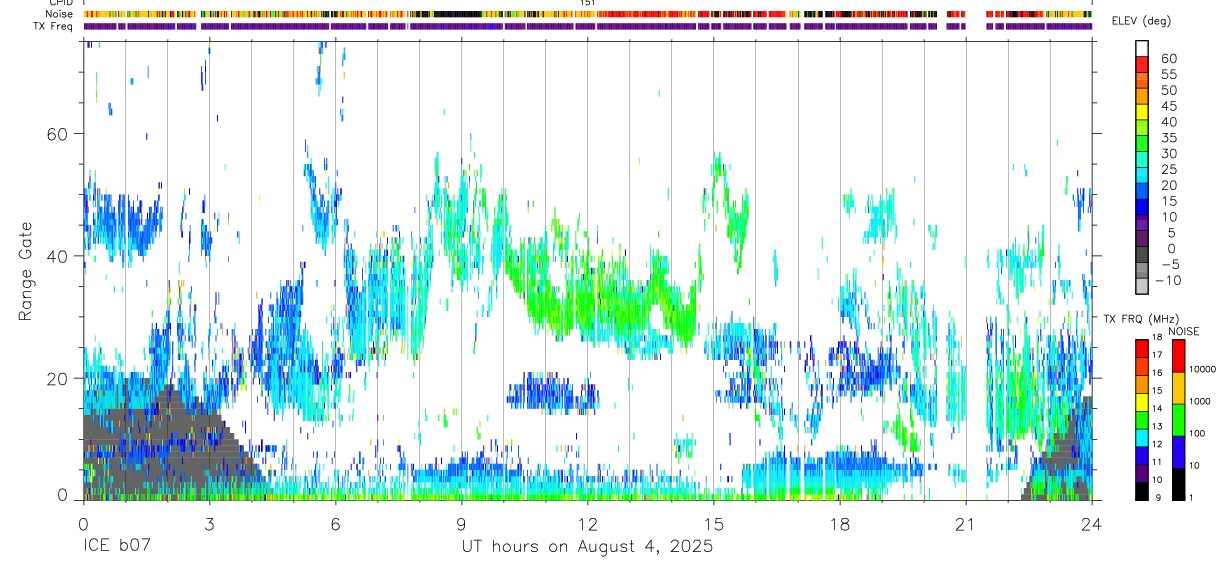Click the x-axis tick label '15' under the plot
Screen dimensions: 1228x567
tap(713, 523)
